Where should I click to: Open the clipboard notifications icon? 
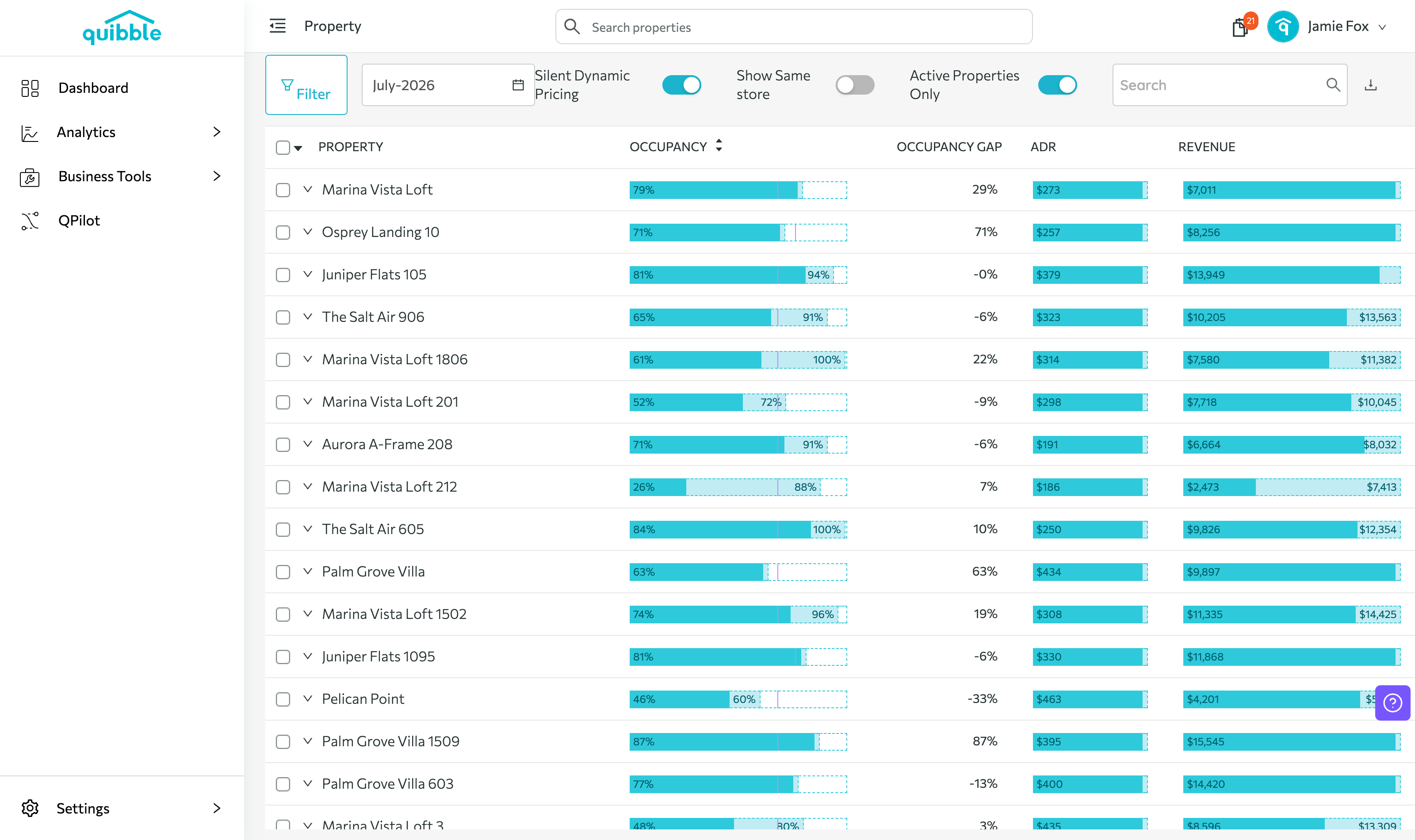tap(1240, 27)
